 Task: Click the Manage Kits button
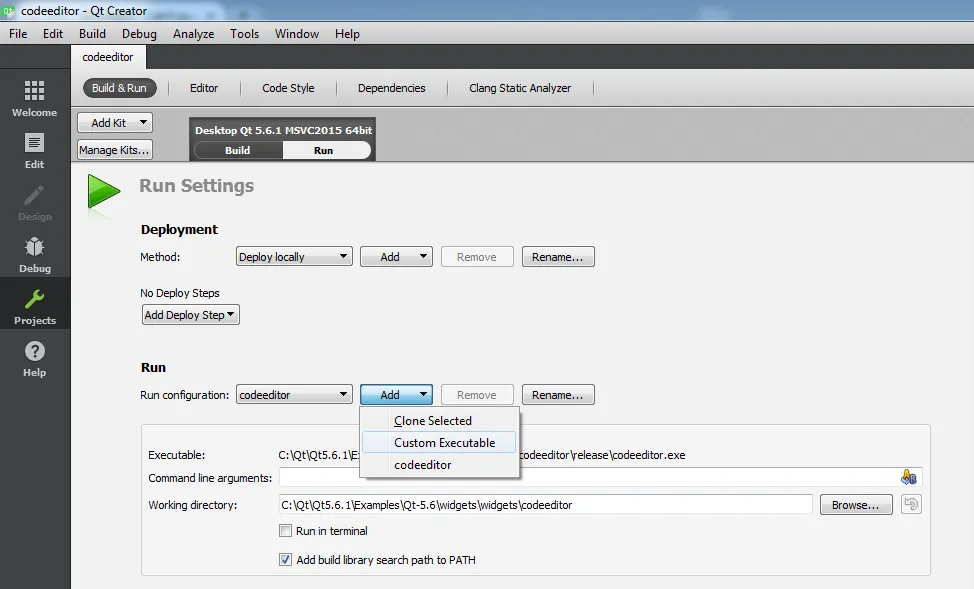pyautogui.click(x=115, y=150)
